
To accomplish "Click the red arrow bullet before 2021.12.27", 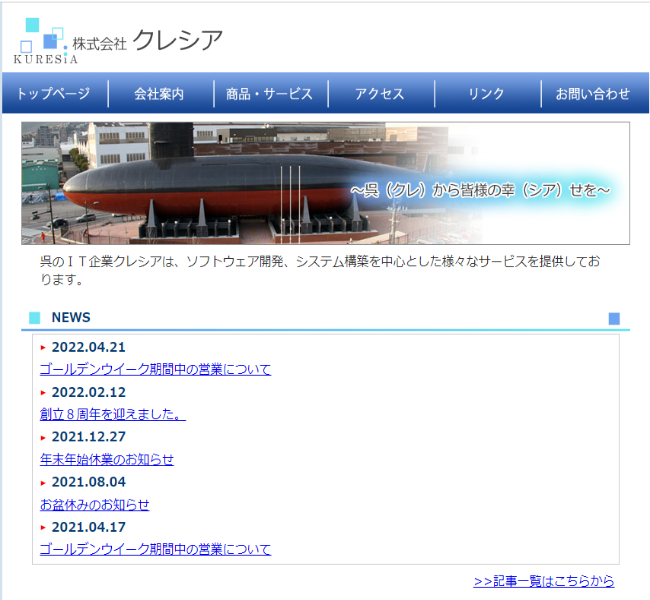I will tap(43, 438).
